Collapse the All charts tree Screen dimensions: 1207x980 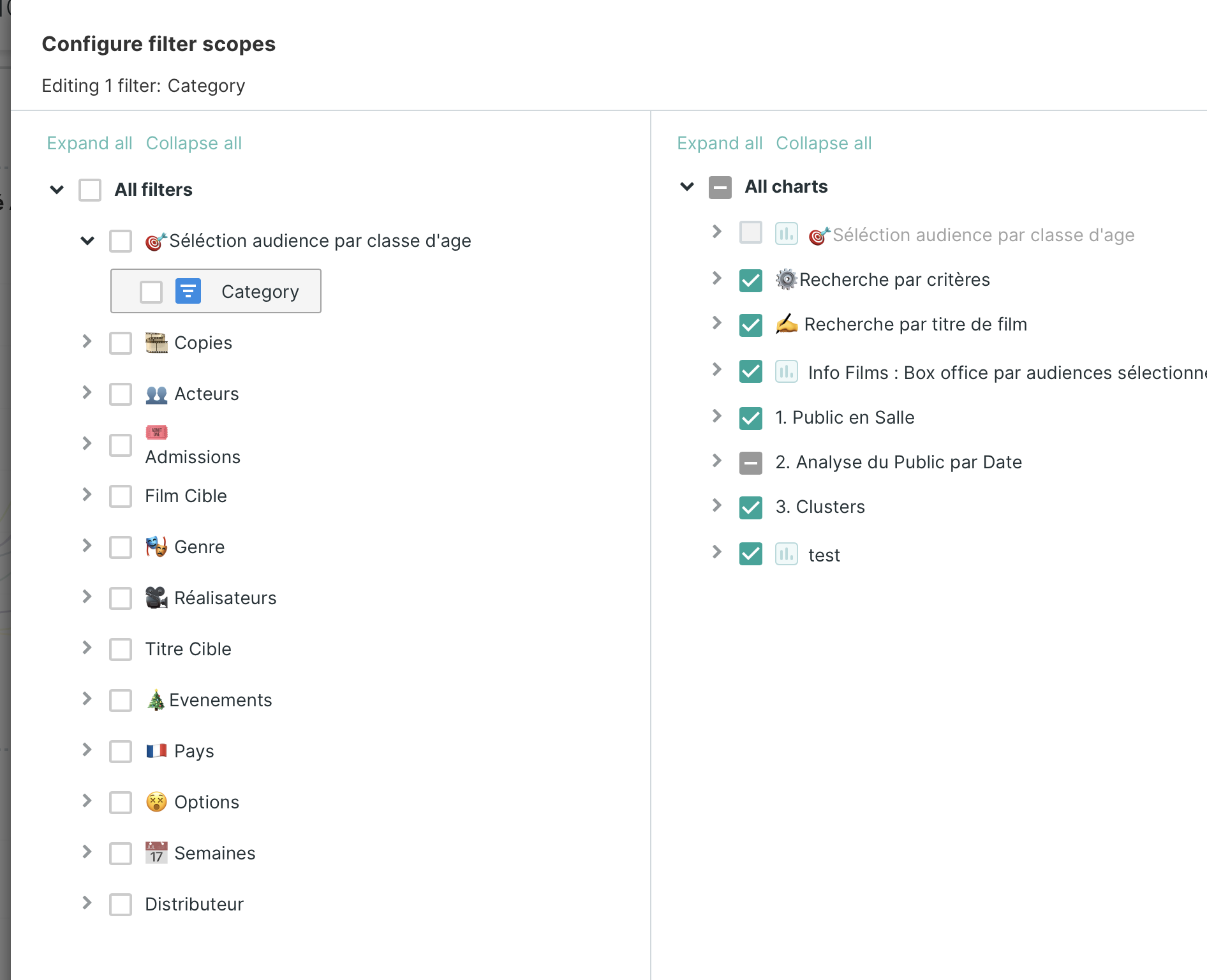tap(687, 186)
